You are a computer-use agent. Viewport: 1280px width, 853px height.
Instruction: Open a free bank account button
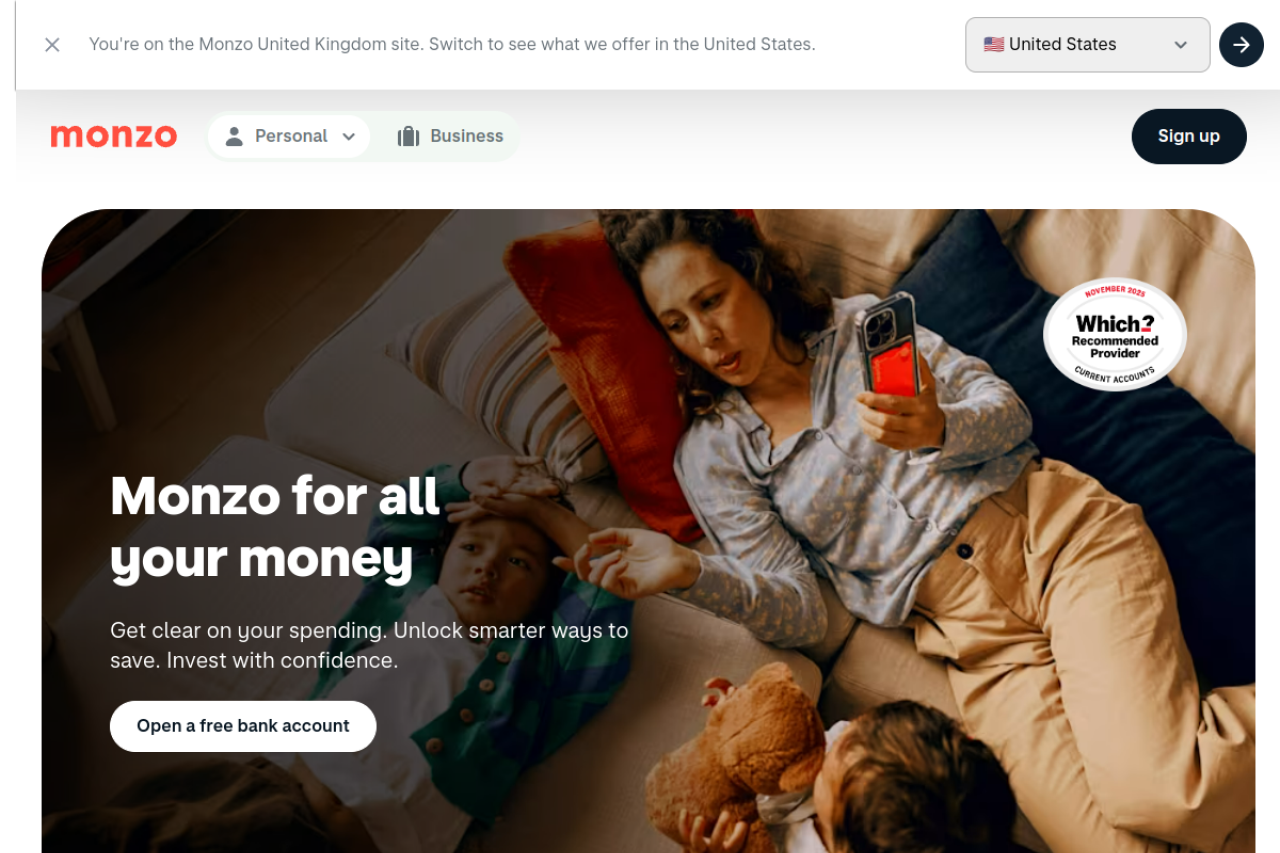(243, 726)
